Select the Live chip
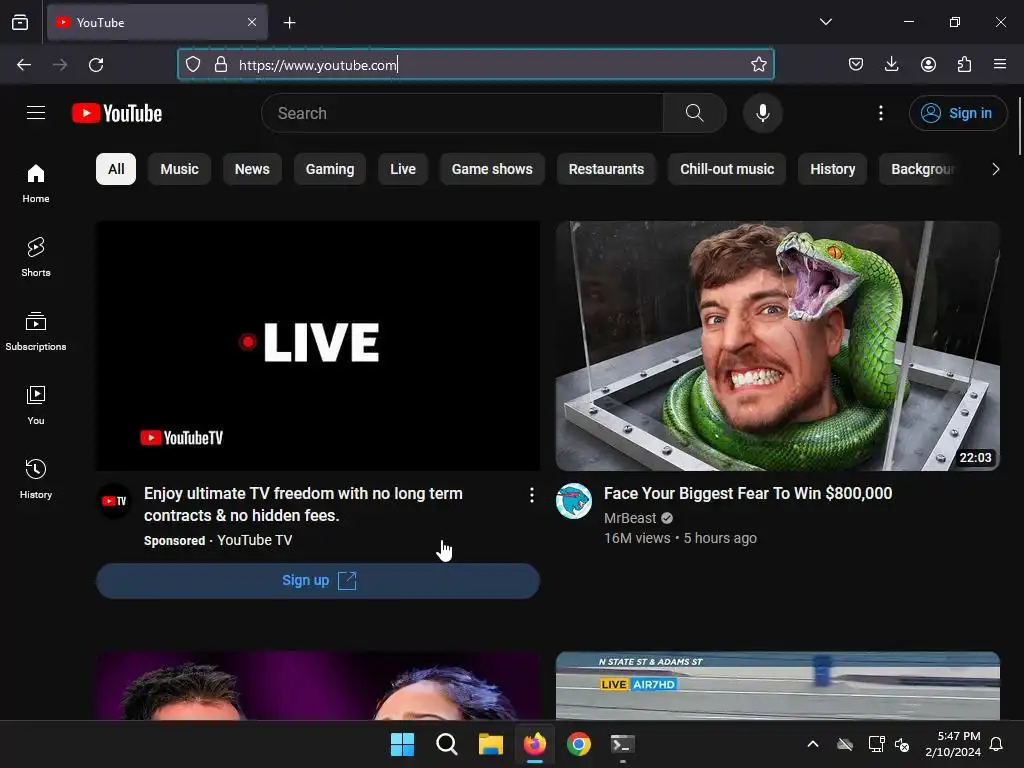 pos(403,169)
